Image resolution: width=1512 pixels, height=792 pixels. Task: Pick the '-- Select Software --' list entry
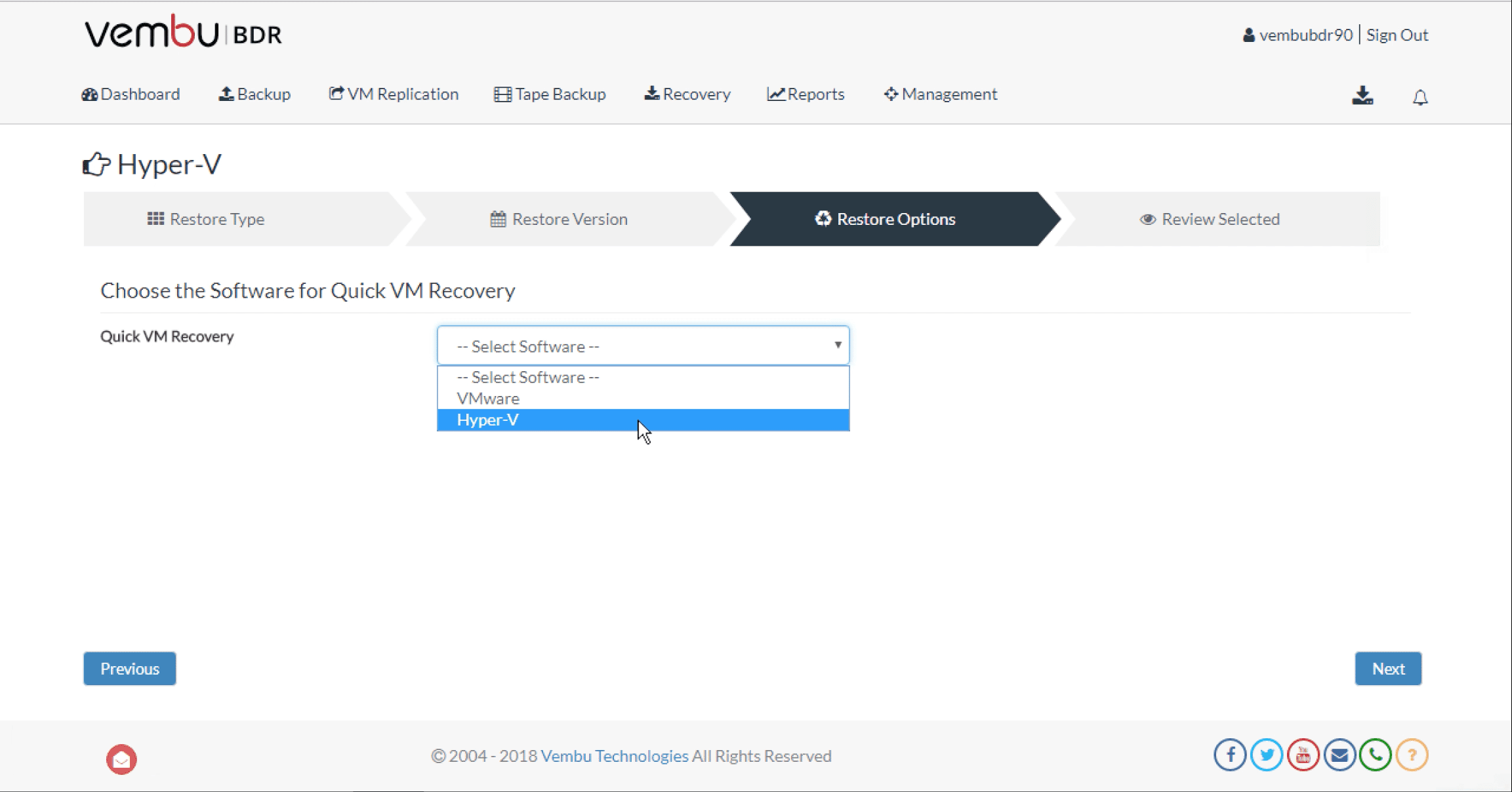[x=528, y=377]
